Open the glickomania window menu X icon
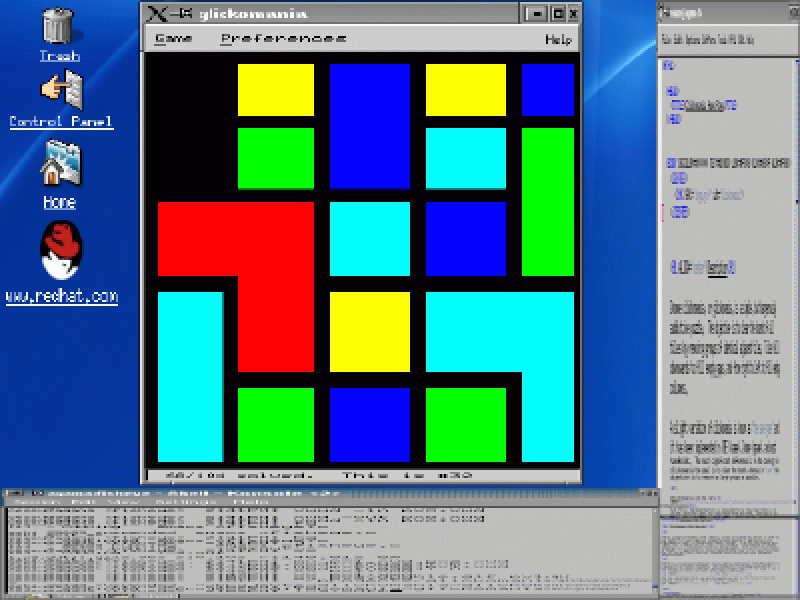 coord(156,13)
